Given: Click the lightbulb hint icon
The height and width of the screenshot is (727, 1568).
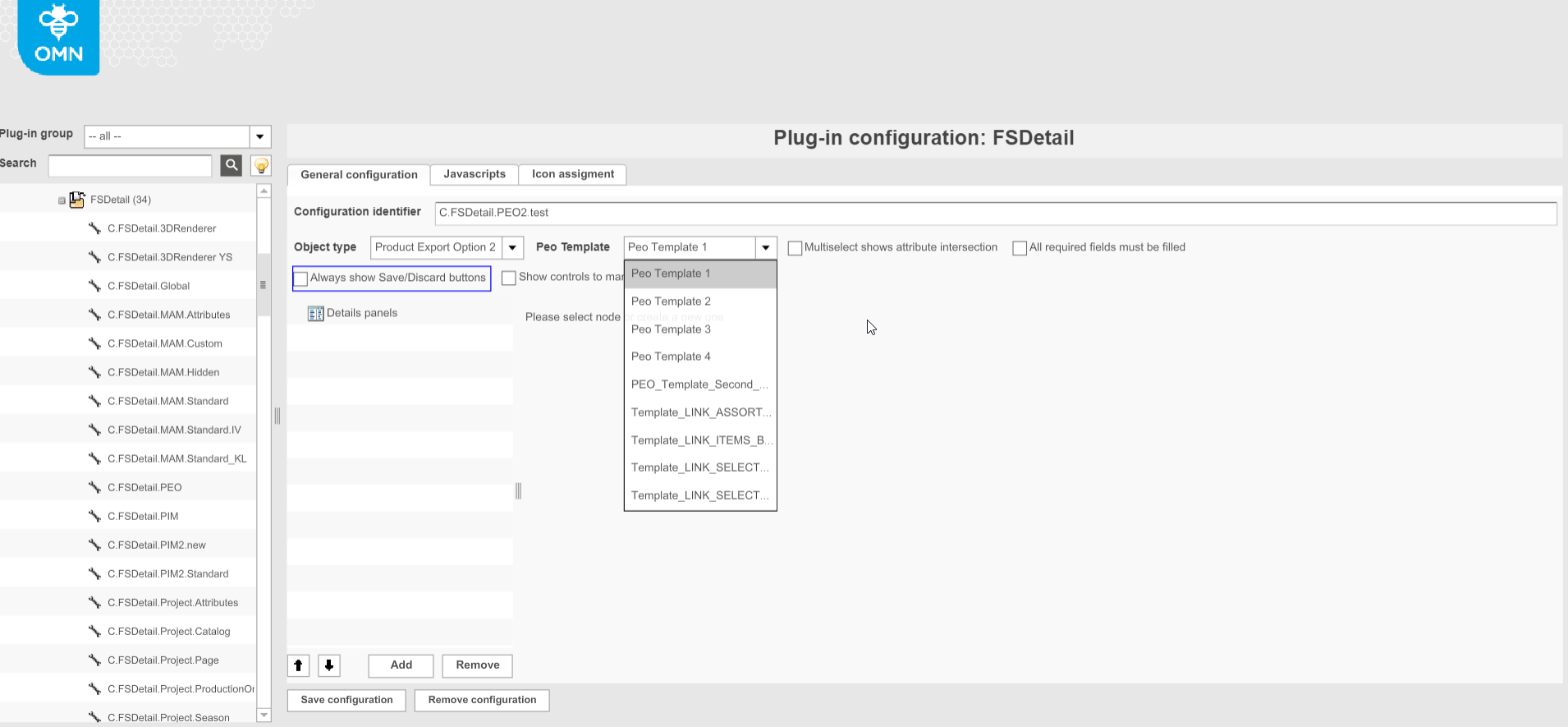Looking at the screenshot, I should point(261,165).
